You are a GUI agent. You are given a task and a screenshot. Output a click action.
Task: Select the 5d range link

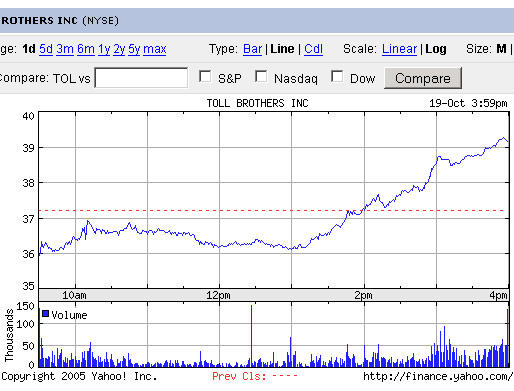[x=46, y=49]
